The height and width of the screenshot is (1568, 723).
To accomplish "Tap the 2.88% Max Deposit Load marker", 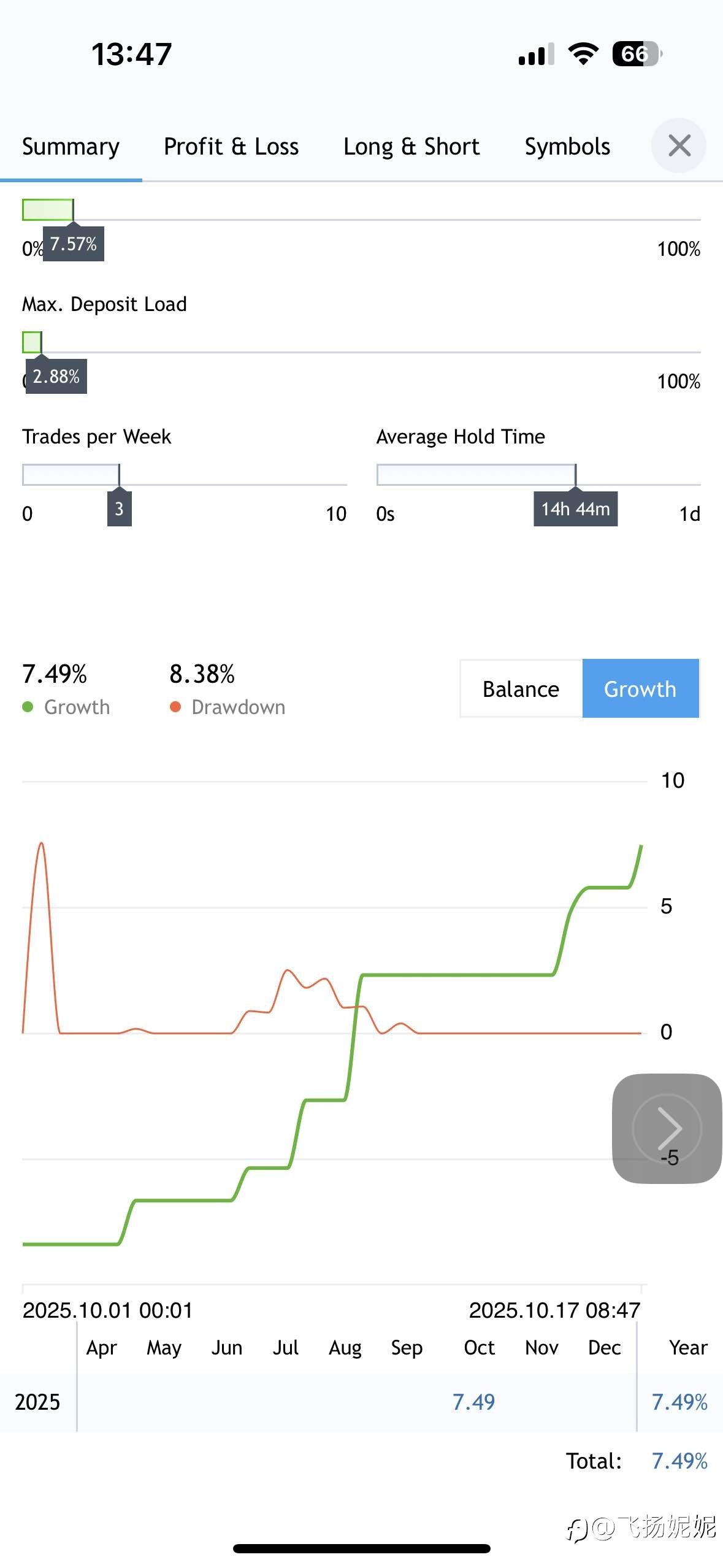I will [56, 376].
